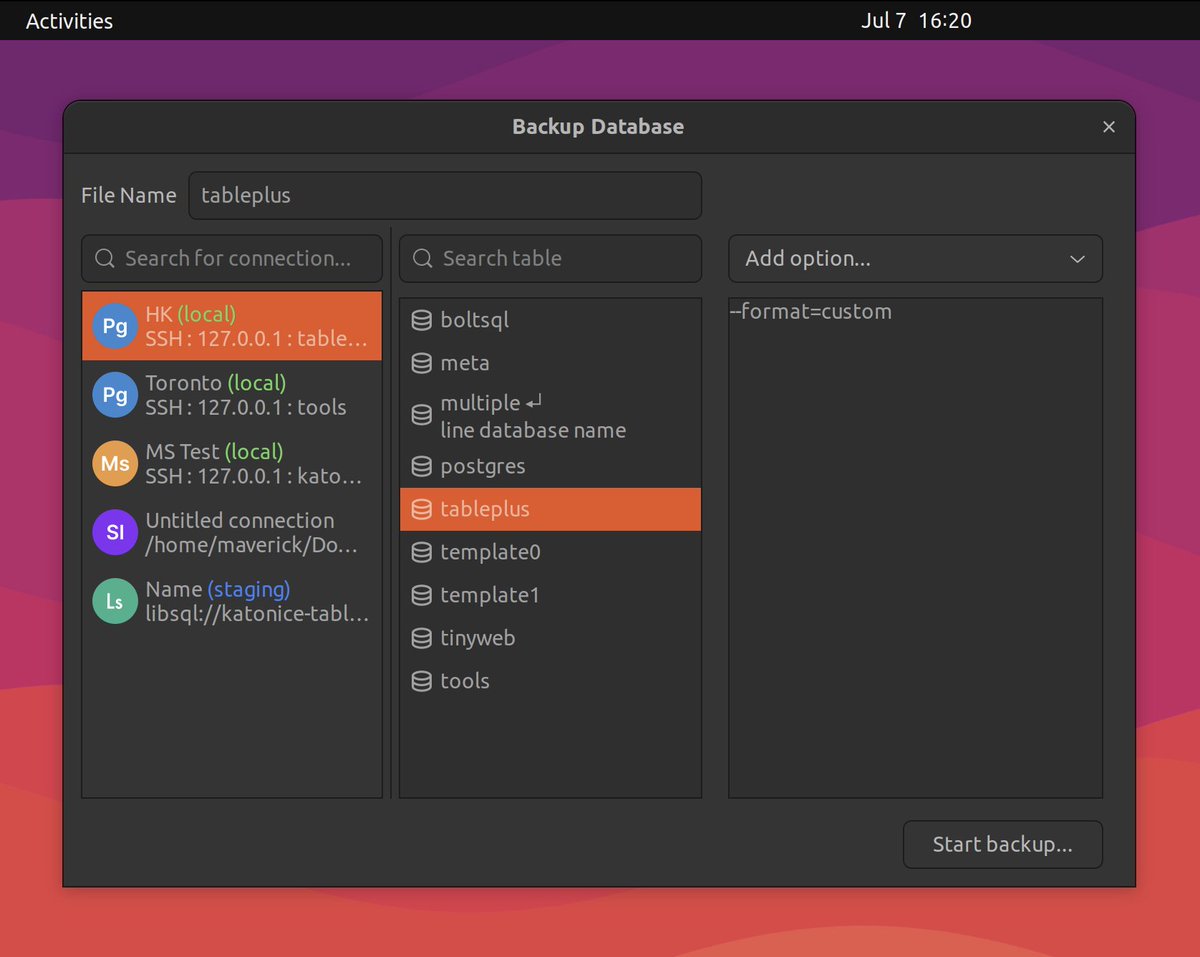Click the Ms avatar for MS Test
The image size is (1200, 957).
click(x=115, y=464)
